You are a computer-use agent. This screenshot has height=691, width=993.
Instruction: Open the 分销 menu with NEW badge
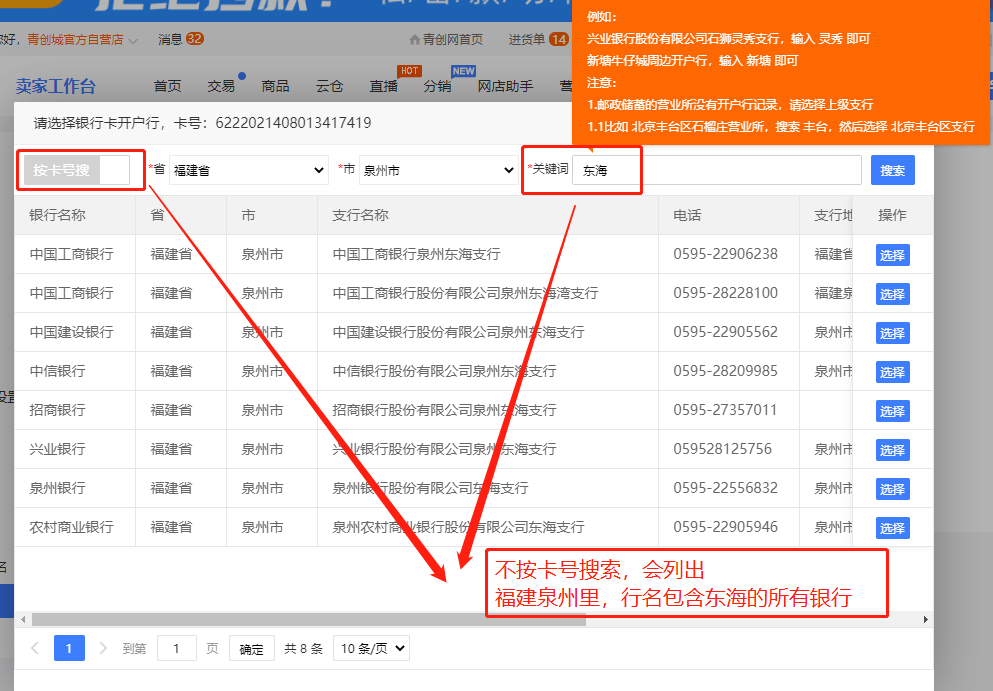[437, 87]
